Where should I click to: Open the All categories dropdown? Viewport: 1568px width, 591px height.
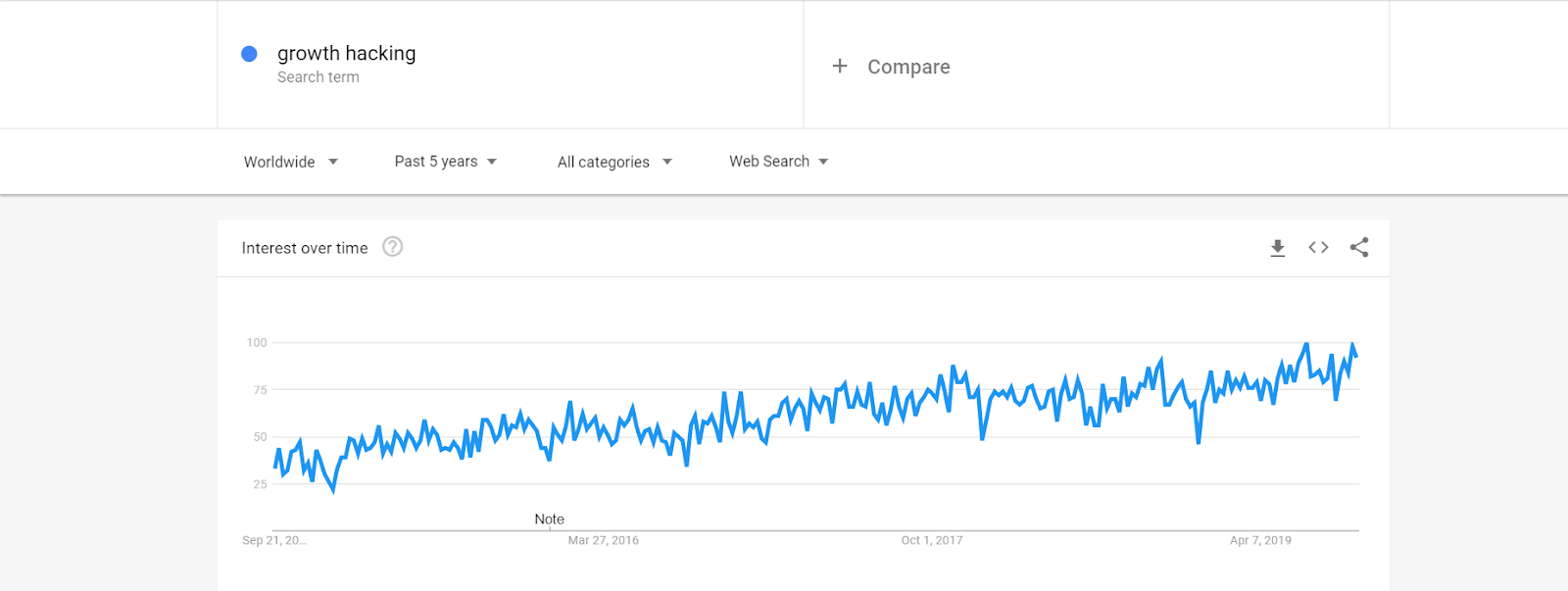point(614,162)
